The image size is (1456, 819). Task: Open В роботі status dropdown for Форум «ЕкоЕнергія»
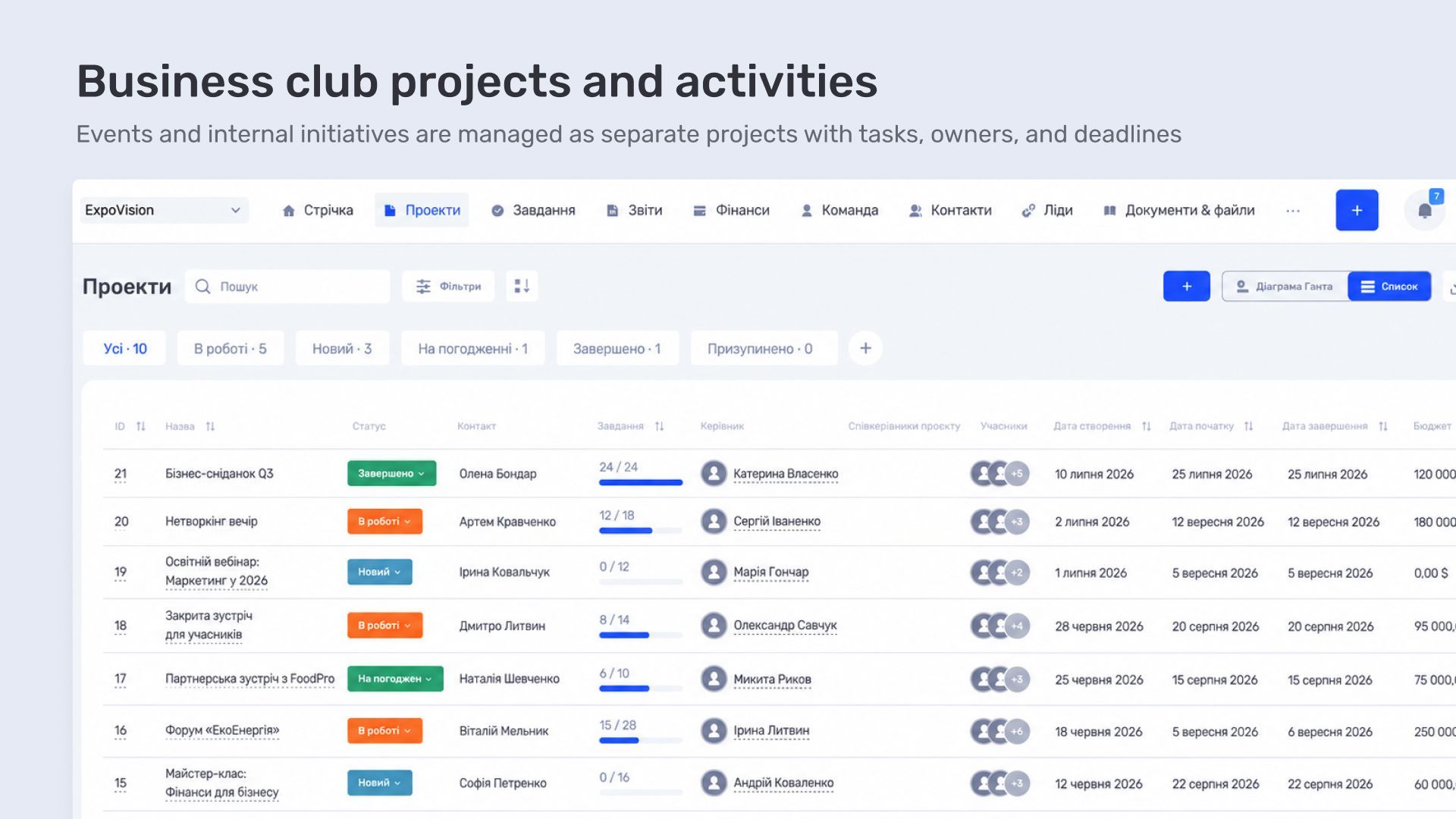(x=384, y=730)
